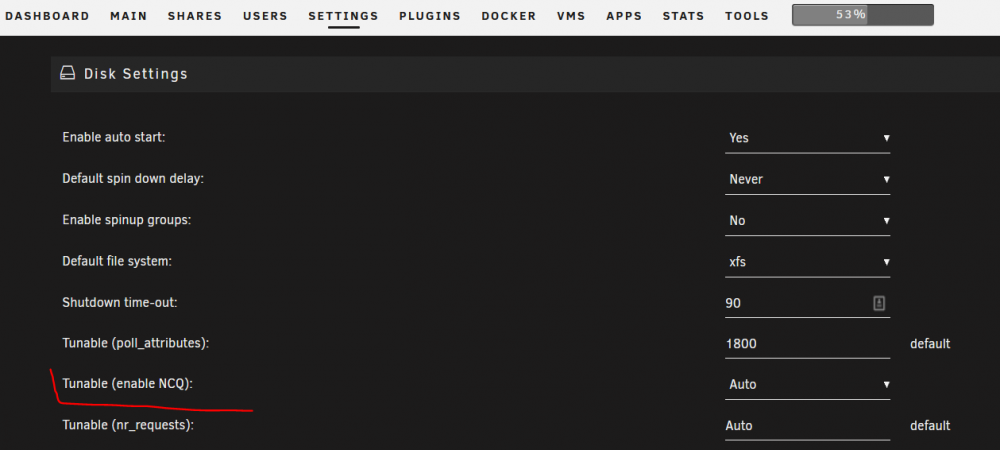The image size is (1000, 450).
Task: Click the Shutdown time-out input field
Action: click(807, 303)
